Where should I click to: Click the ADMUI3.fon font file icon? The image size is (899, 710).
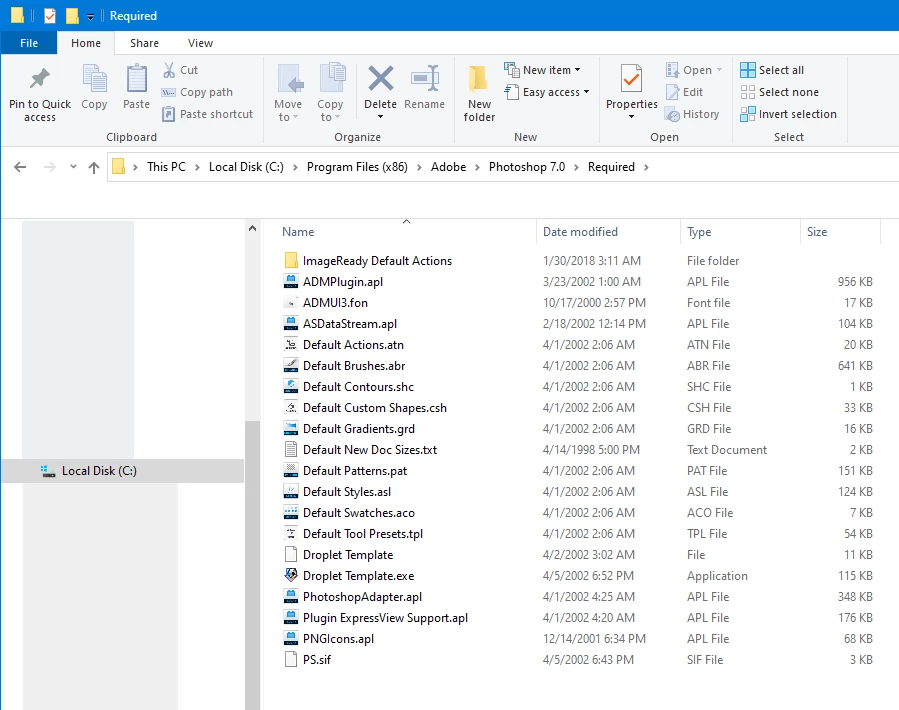click(291, 302)
